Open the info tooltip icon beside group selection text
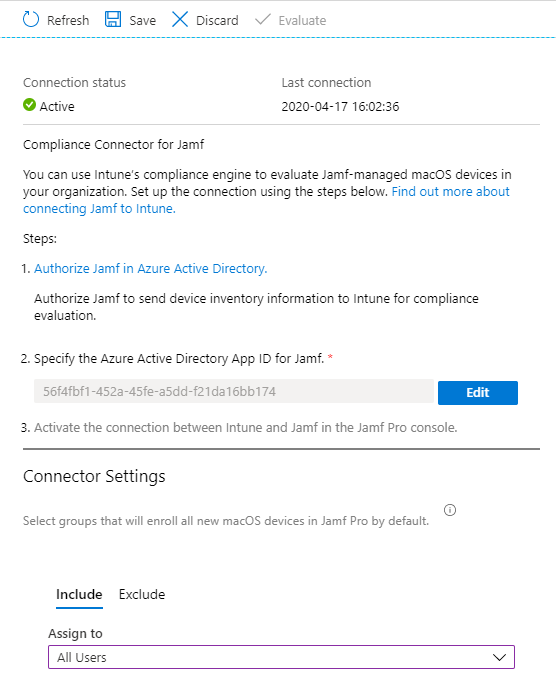This screenshot has height=696, width=556. point(450,510)
